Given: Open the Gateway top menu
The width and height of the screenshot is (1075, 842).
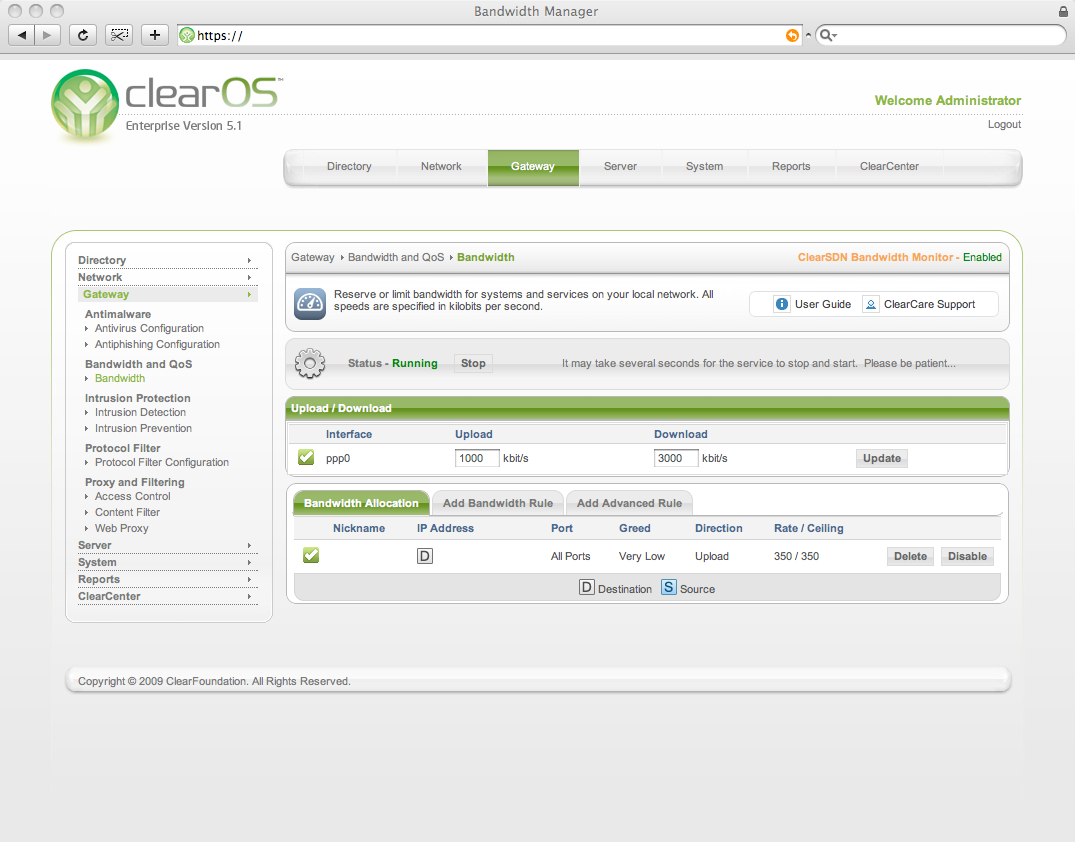Looking at the screenshot, I should [533, 167].
